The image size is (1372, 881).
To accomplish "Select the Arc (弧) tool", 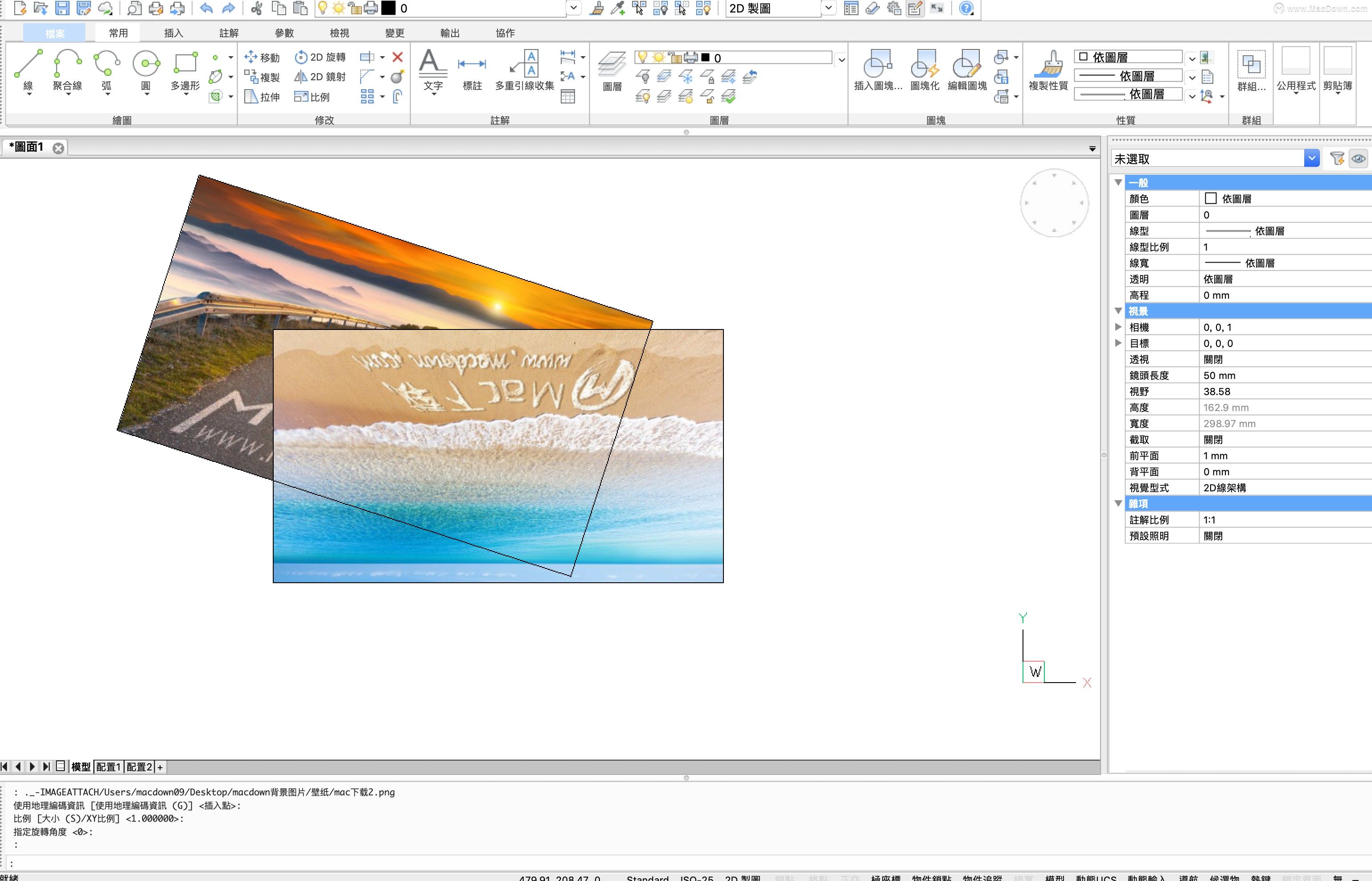I will 107,71.
